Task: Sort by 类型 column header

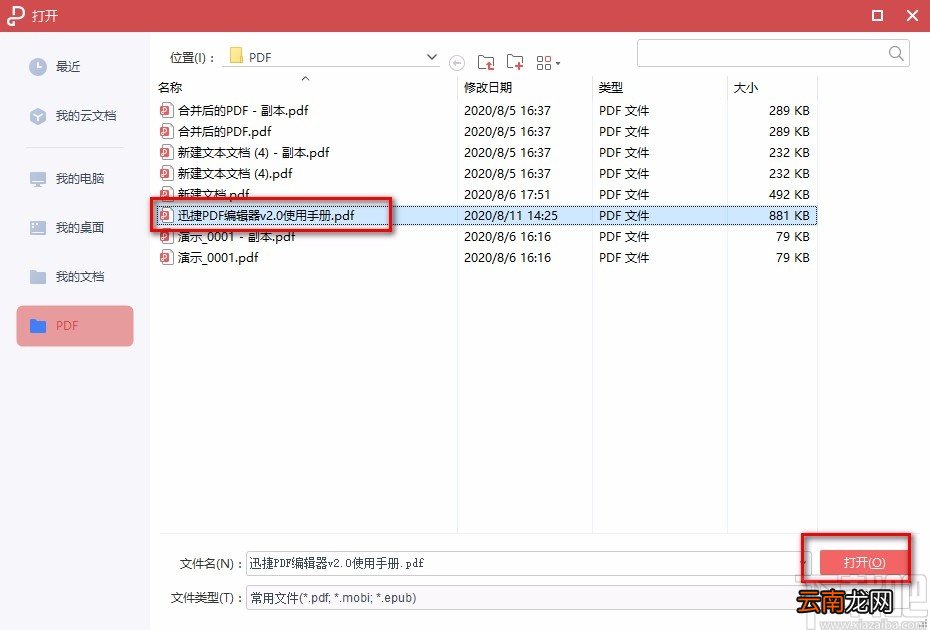Action: tap(611, 88)
